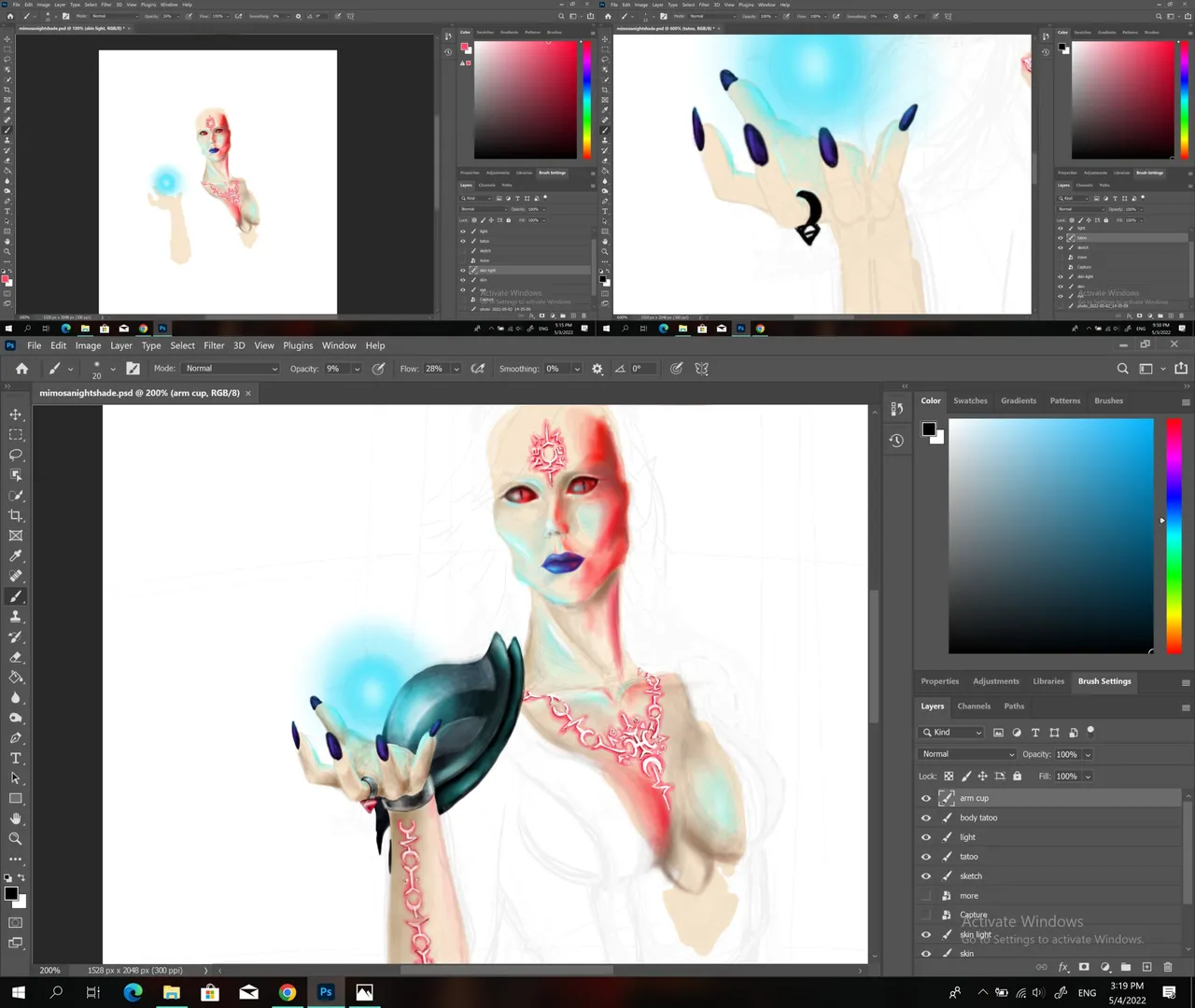Open the layer Fill 100% dropdown
1195x1008 pixels.
pyautogui.click(x=1088, y=776)
